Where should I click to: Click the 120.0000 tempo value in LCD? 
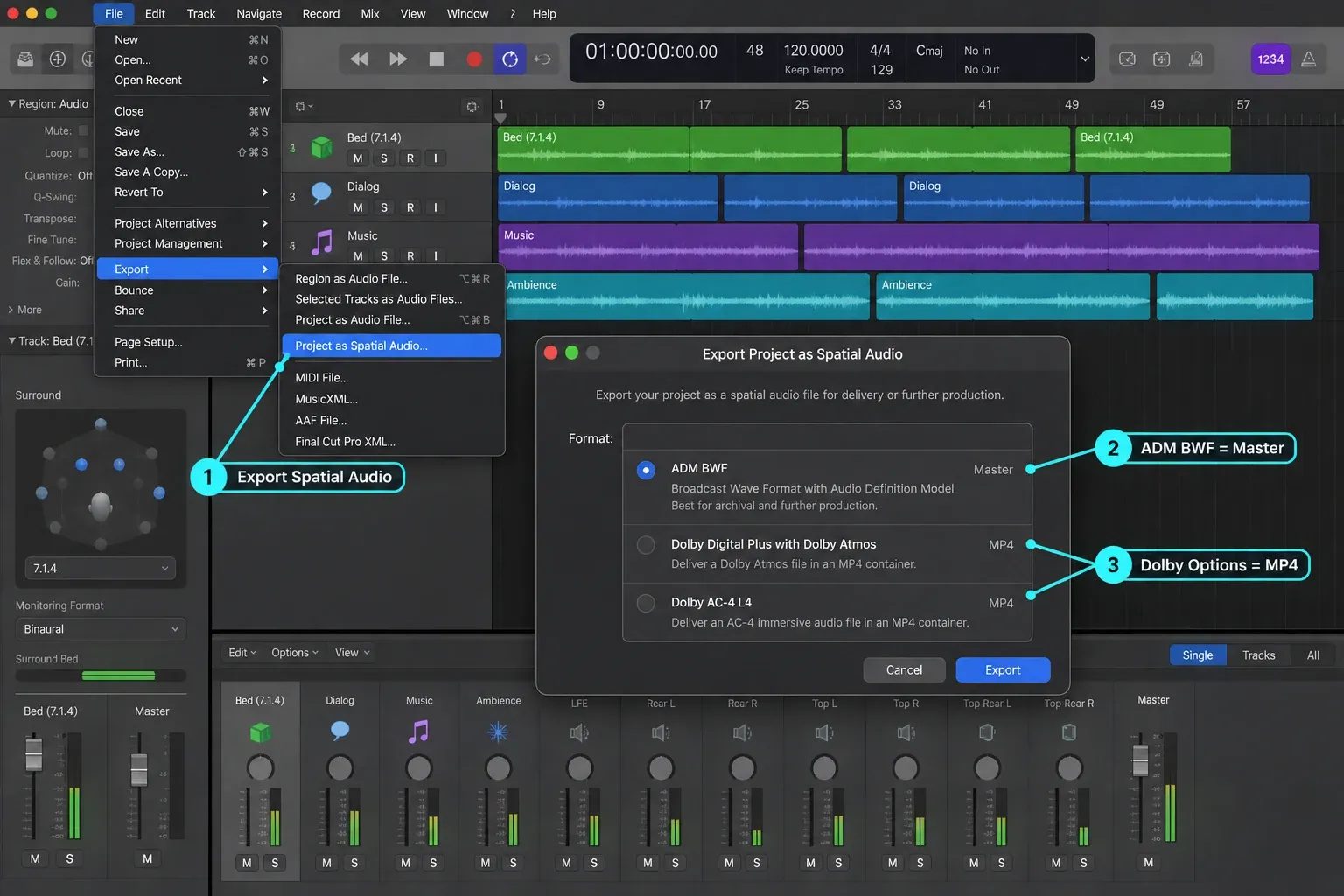click(813, 51)
